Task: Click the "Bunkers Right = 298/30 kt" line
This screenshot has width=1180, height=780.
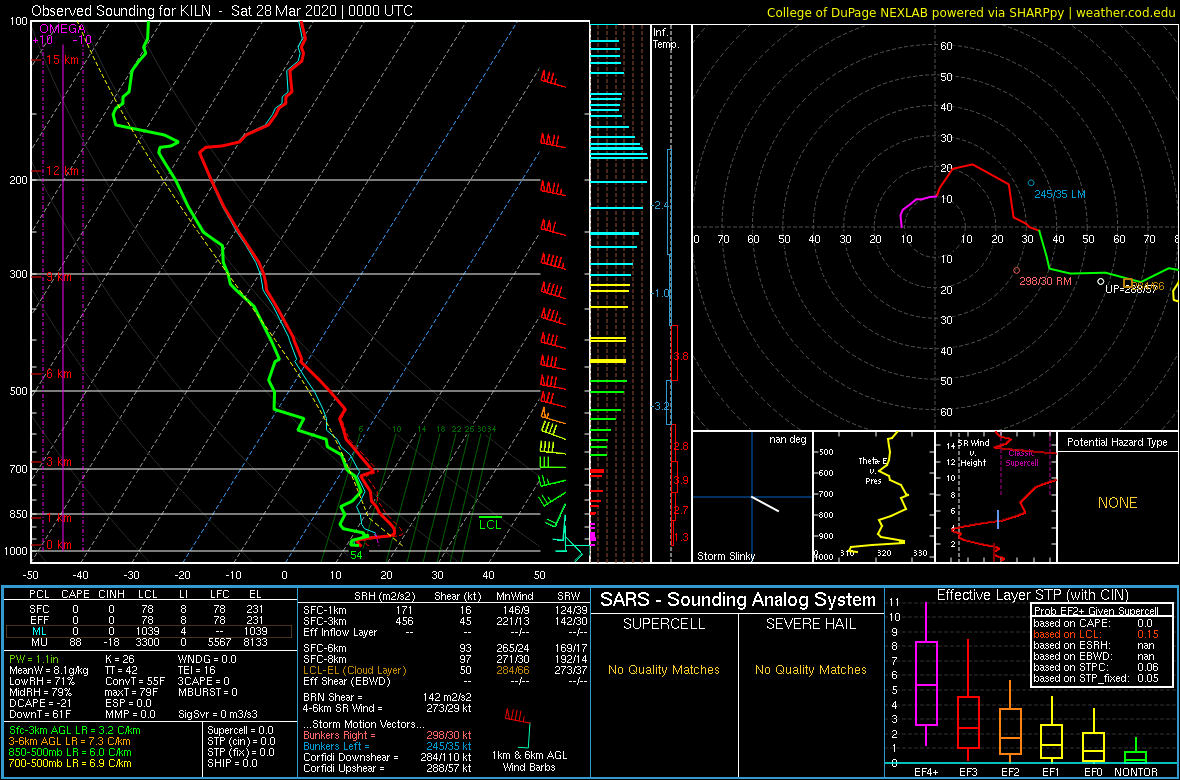Action: 387,736
